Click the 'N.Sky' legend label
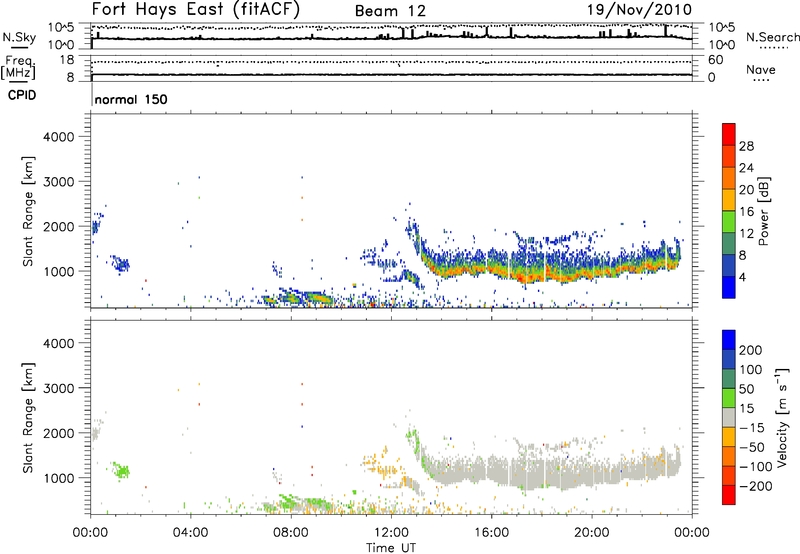 [x=19, y=37]
